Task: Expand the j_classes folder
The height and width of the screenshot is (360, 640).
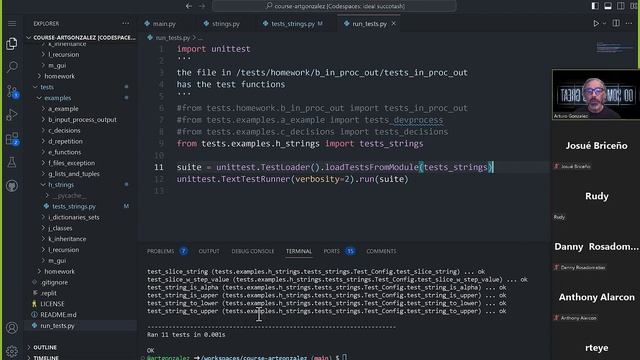Action: [60, 228]
